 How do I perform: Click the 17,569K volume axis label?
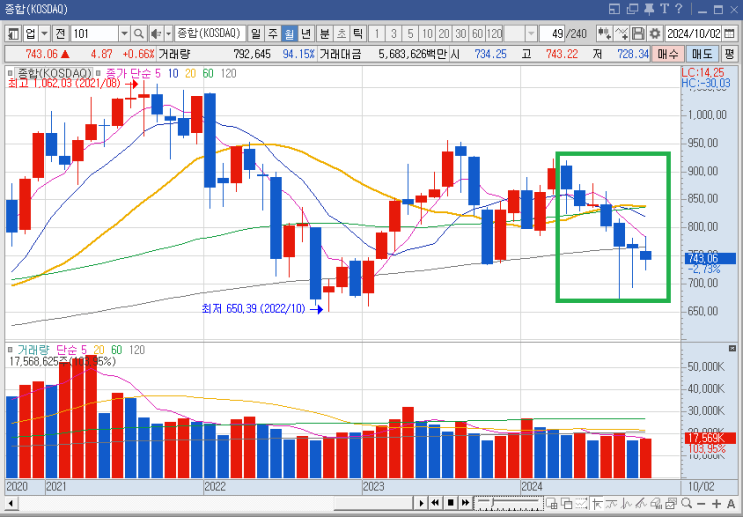tap(710, 438)
